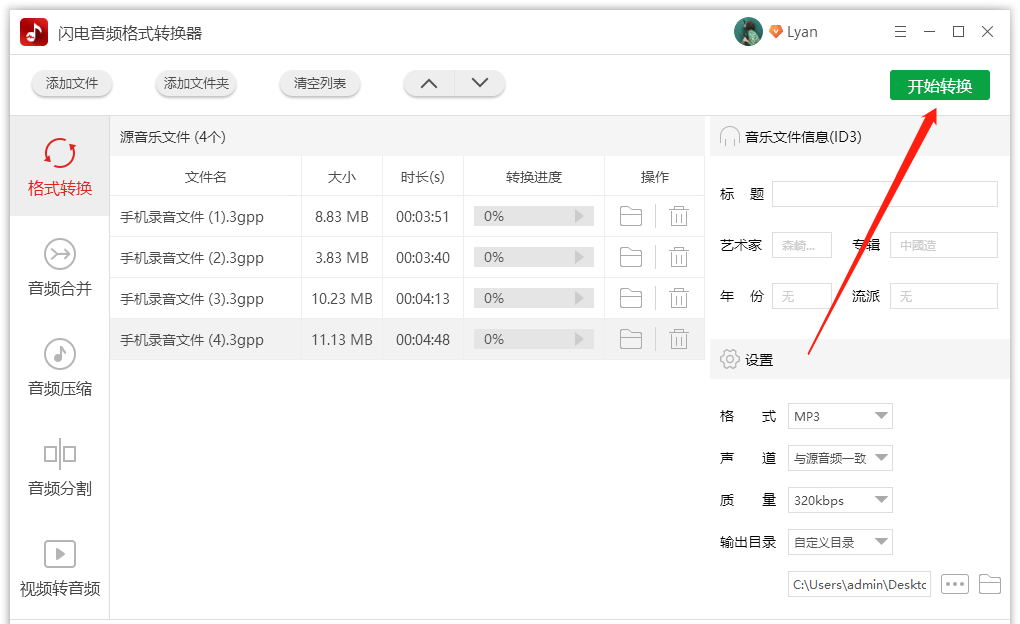Delete 手机录音文件 (2).3gpp from the list
This screenshot has width=1020, height=624.
click(x=679, y=256)
